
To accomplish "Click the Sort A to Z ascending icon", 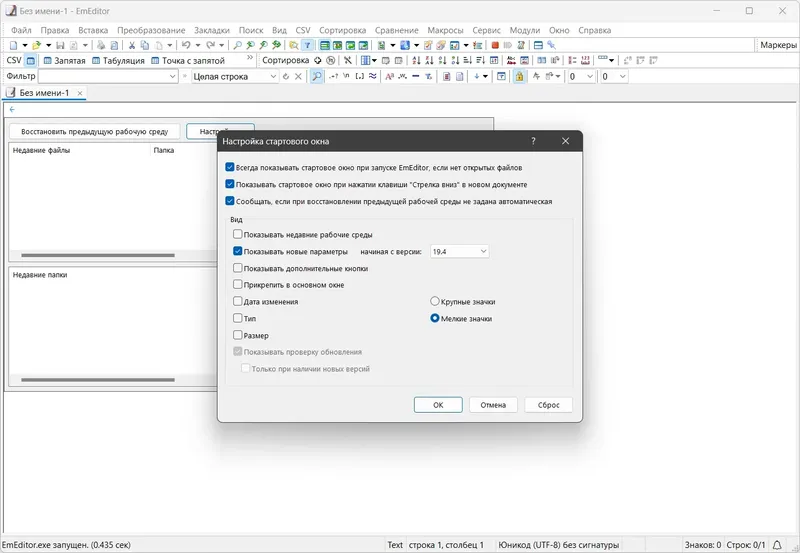I will click(x=416, y=60).
